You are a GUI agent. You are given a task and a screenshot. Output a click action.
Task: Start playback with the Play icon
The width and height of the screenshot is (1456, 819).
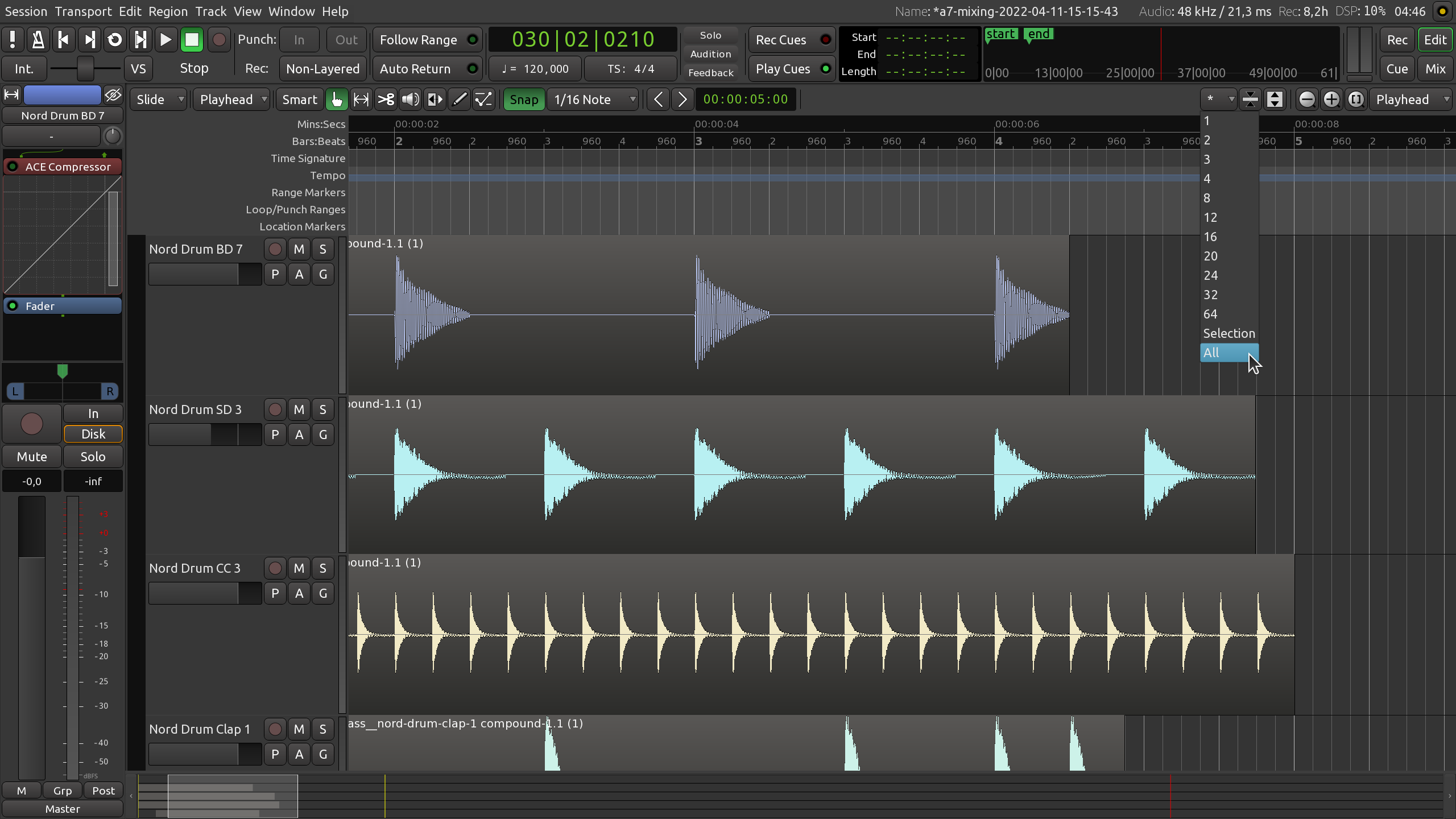point(166,40)
